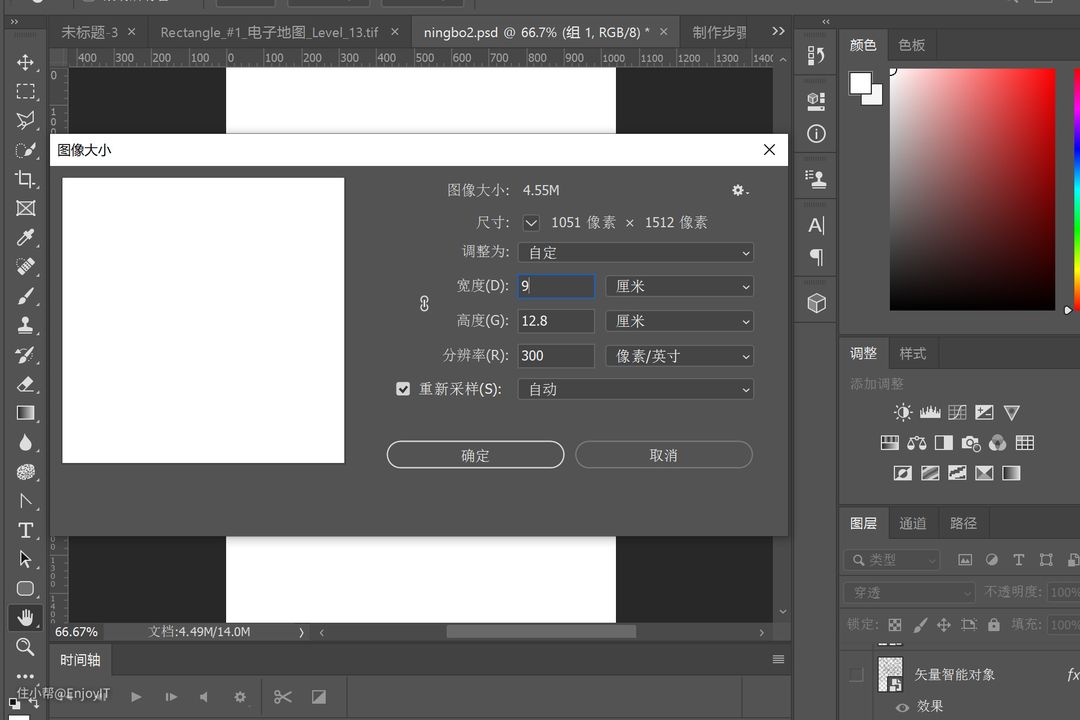Uncheck the 重新采样 checkbox

coord(403,389)
